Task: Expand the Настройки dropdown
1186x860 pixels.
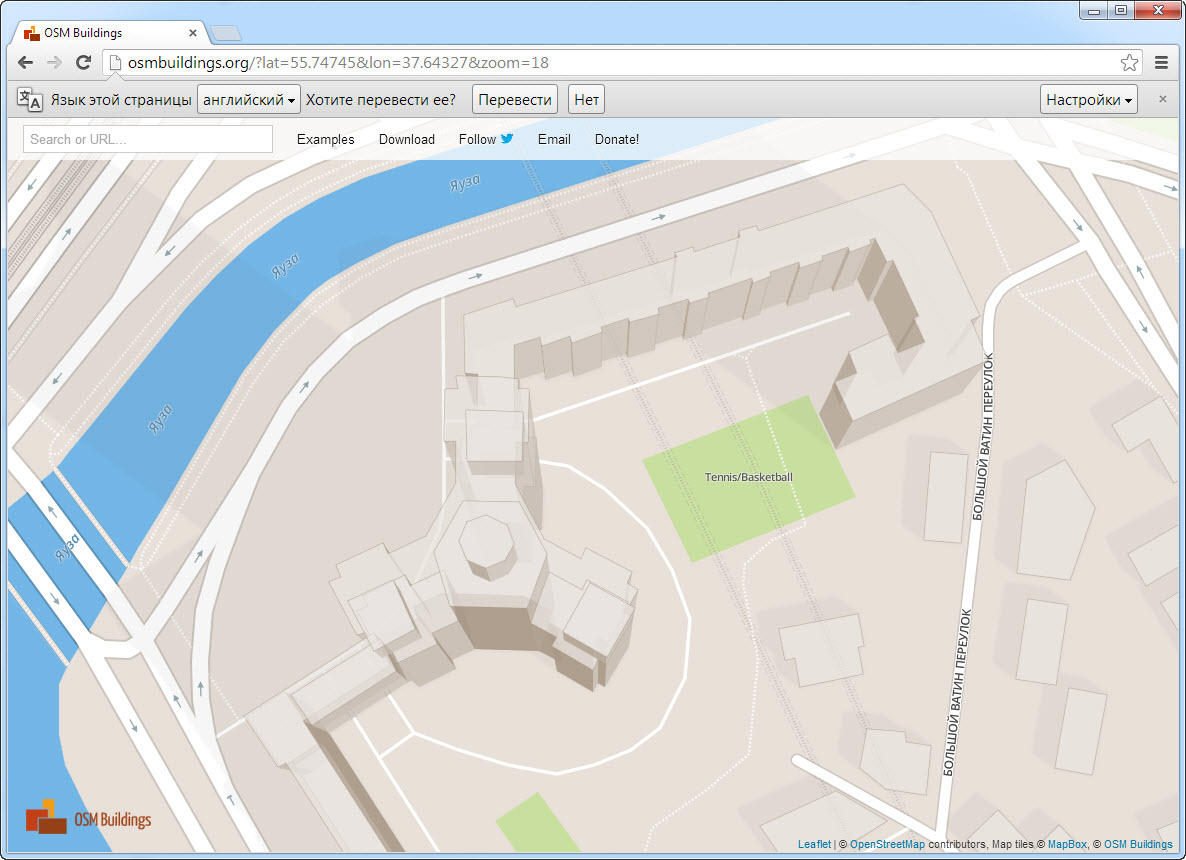Action: click(1088, 99)
